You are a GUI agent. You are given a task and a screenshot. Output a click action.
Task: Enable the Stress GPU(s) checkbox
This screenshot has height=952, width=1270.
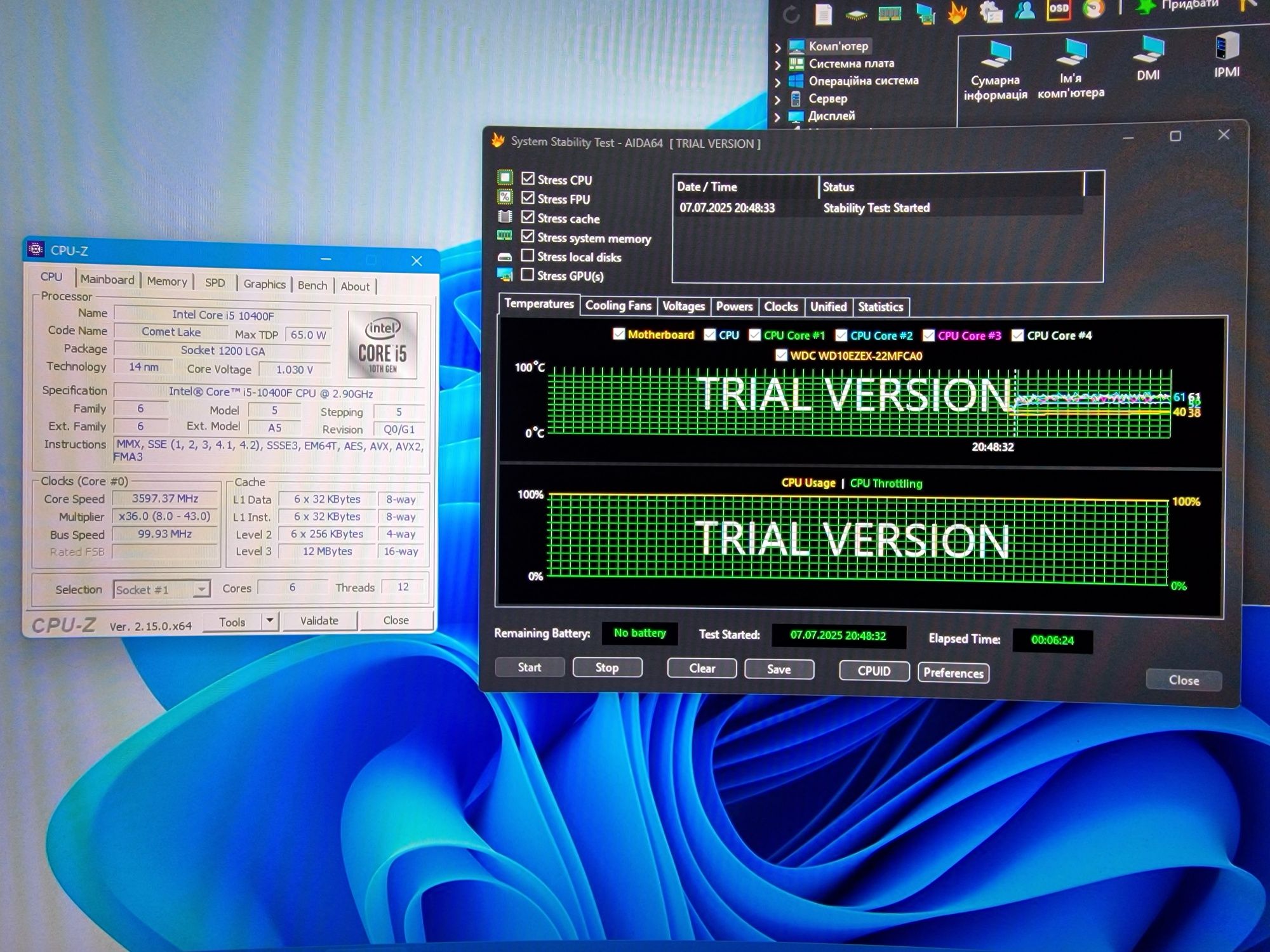coord(527,274)
